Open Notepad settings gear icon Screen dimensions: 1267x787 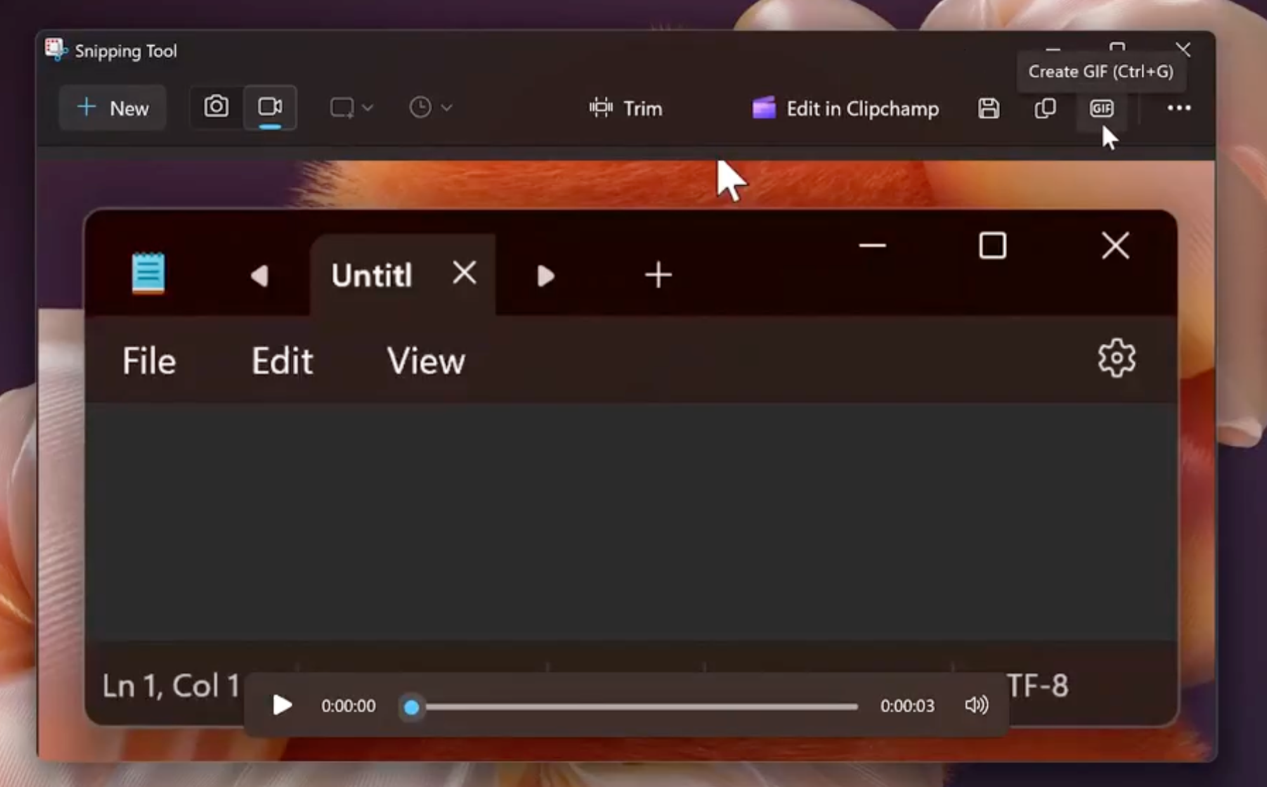pos(1116,358)
